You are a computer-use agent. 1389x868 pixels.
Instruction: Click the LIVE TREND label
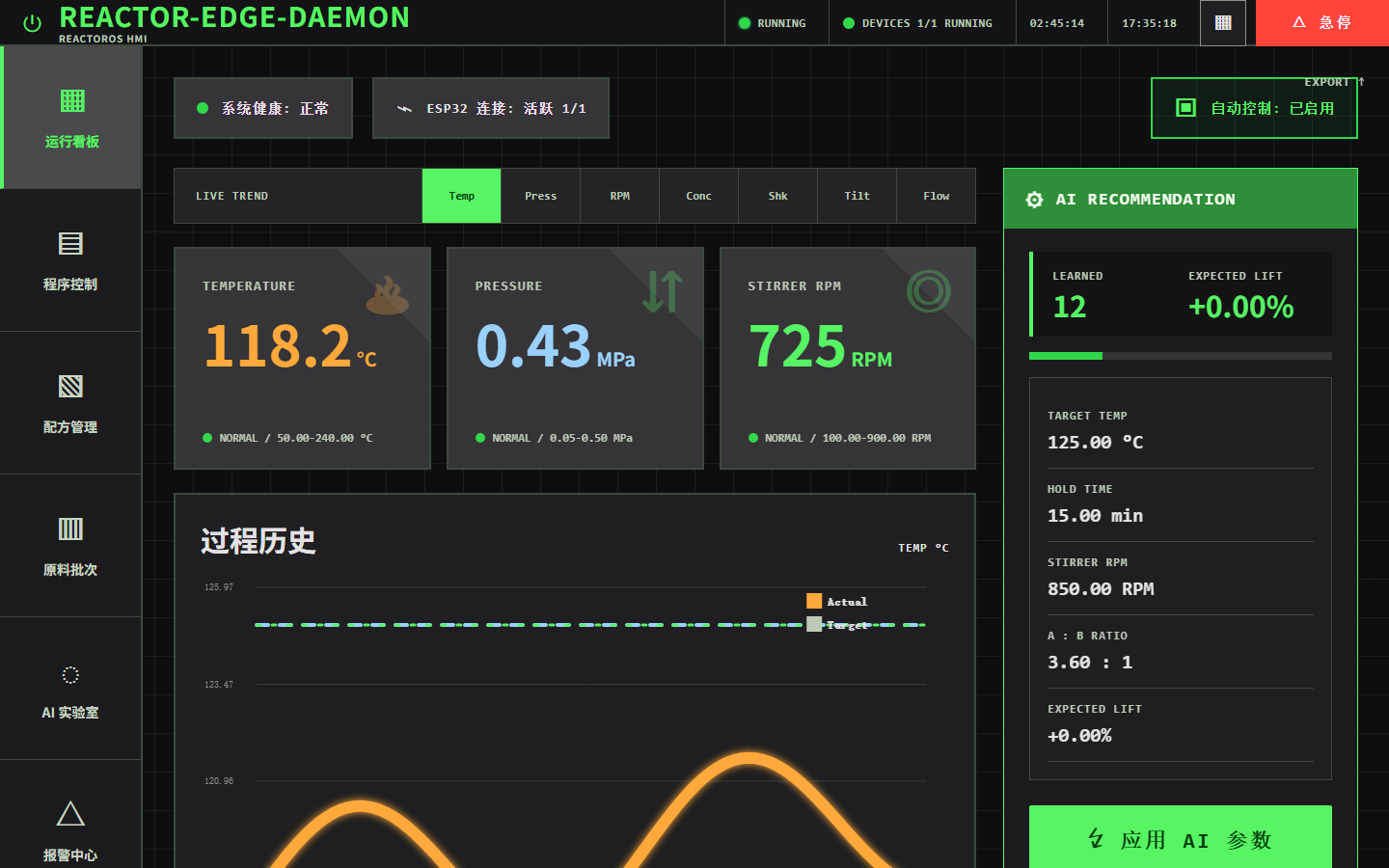[x=232, y=196]
